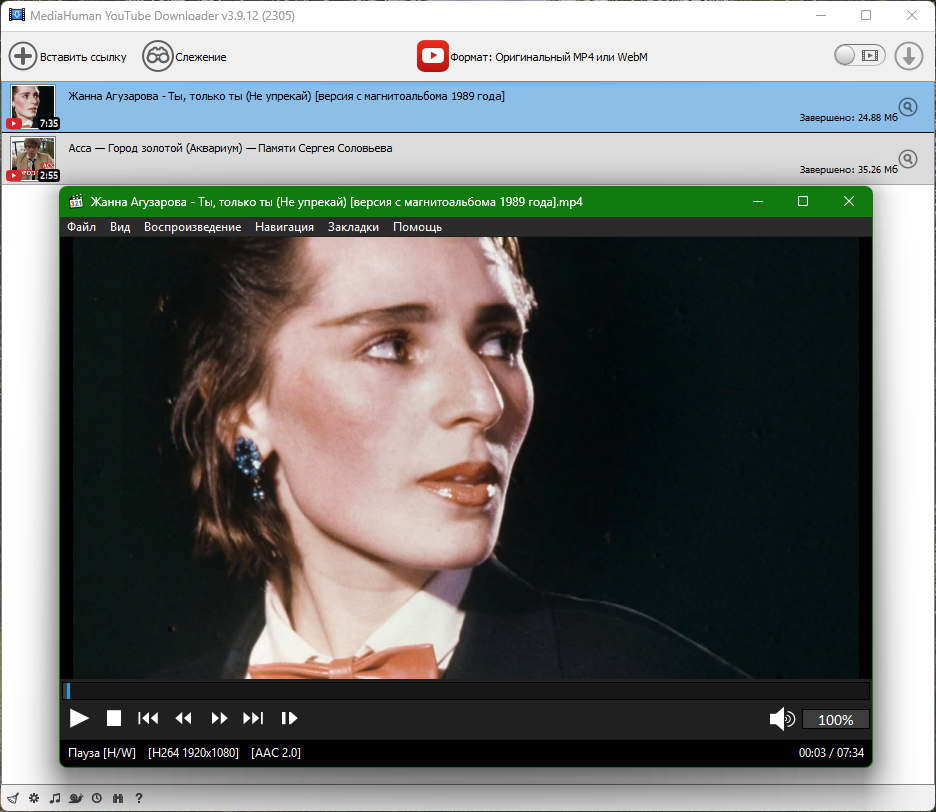This screenshot has width=936, height=812.
Task: Click the AAC 2.0 status text
Action: tap(276, 753)
